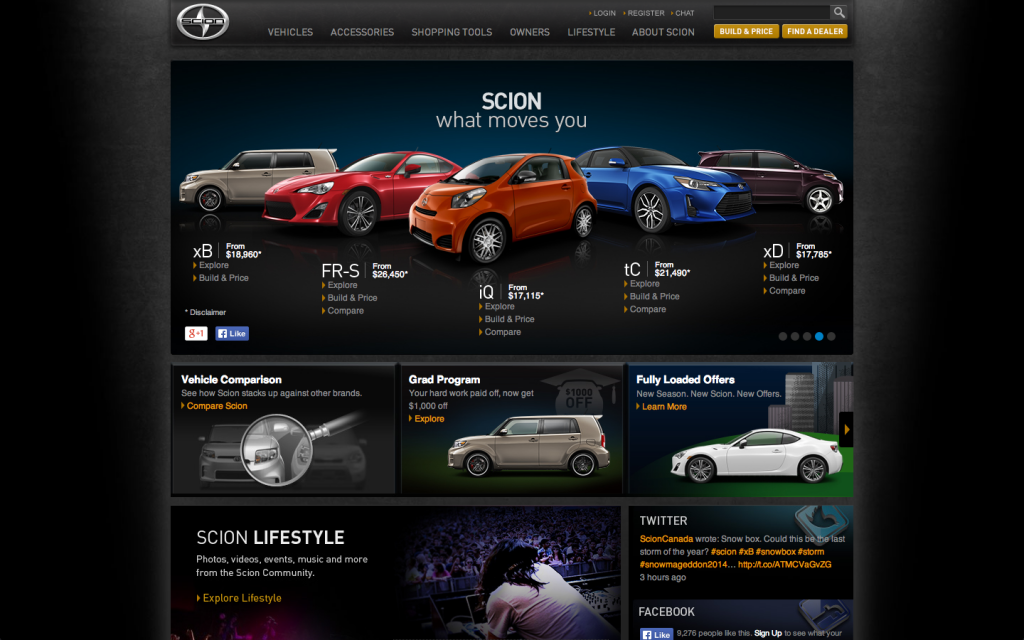
Task: Click the Disclaimer text
Action: coord(206,312)
